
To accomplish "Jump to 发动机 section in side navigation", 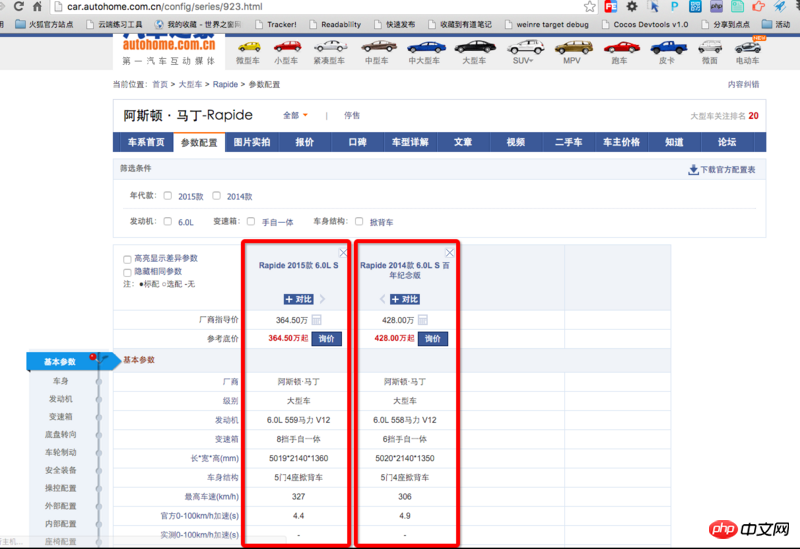I will coord(61,398).
